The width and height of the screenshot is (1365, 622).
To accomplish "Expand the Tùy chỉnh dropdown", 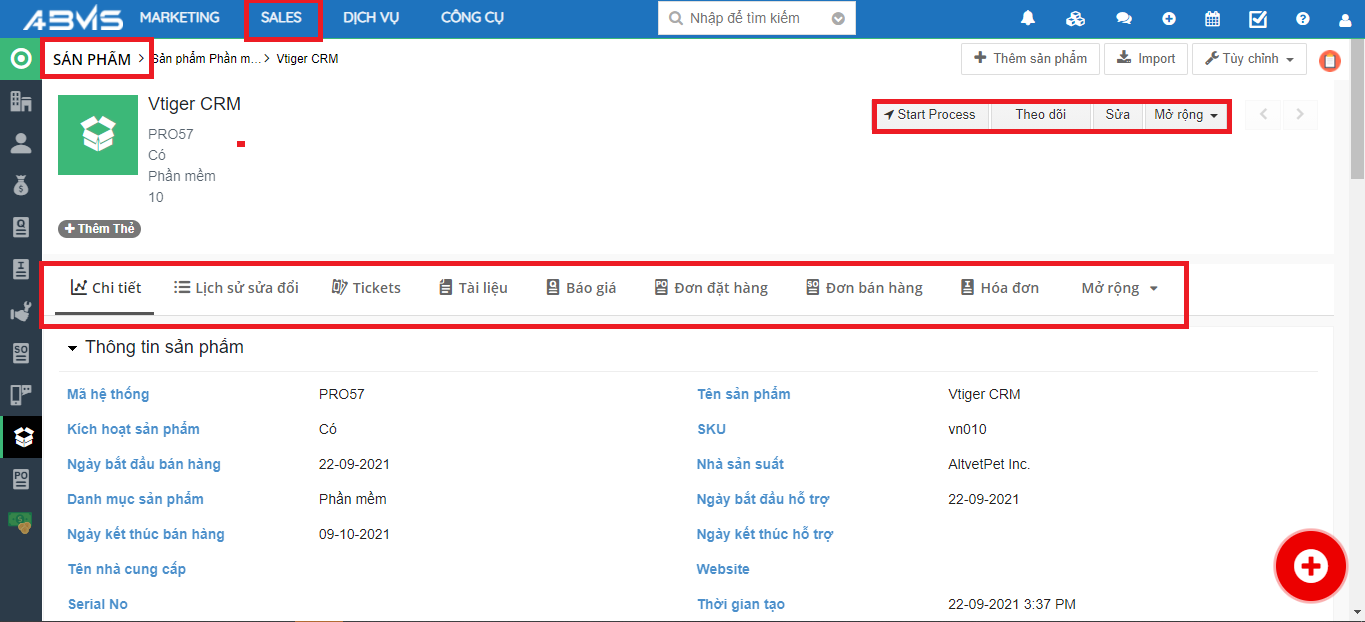I will coord(1249,59).
